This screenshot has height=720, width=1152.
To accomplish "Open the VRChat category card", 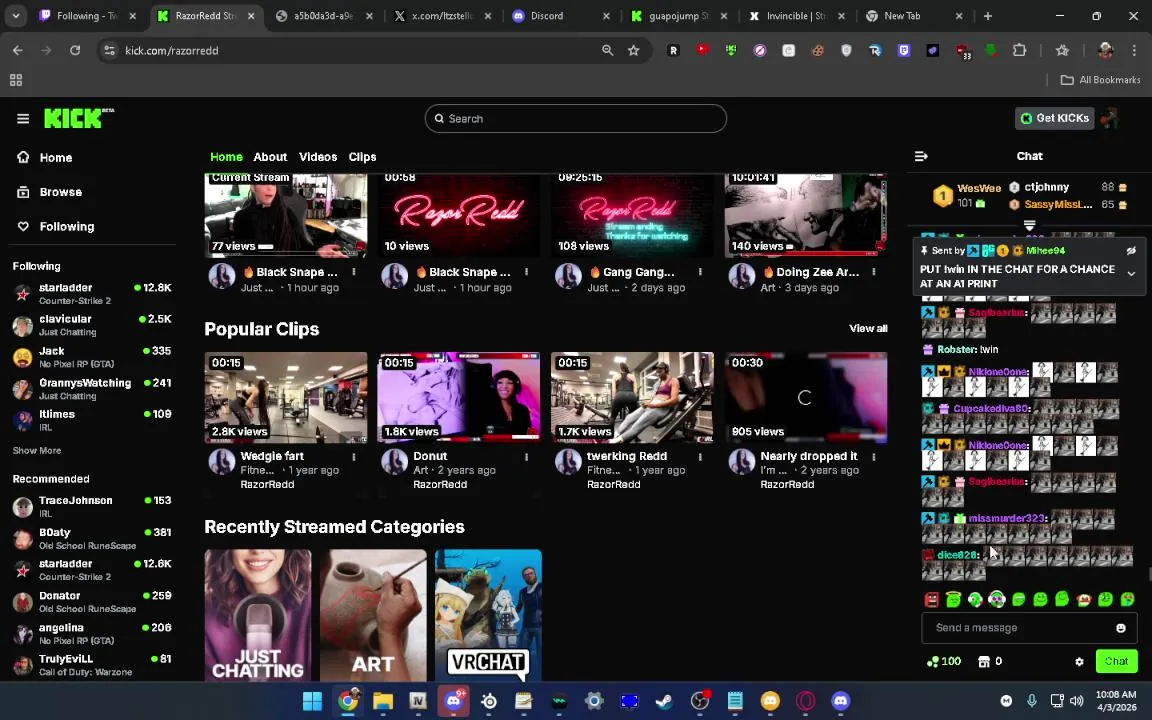I will tap(489, 616).
